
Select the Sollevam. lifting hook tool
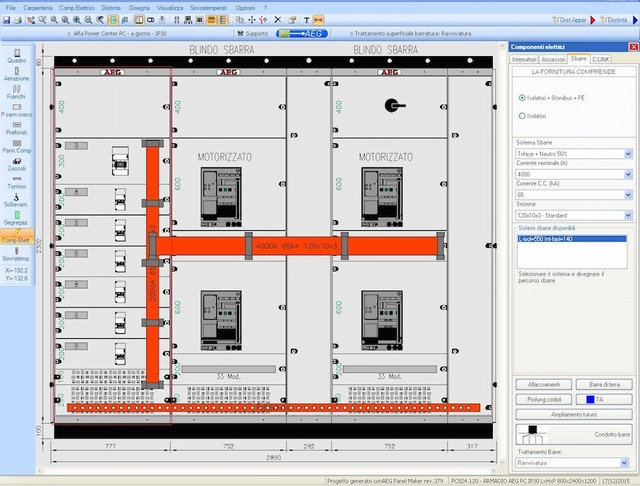click(17, 200)
